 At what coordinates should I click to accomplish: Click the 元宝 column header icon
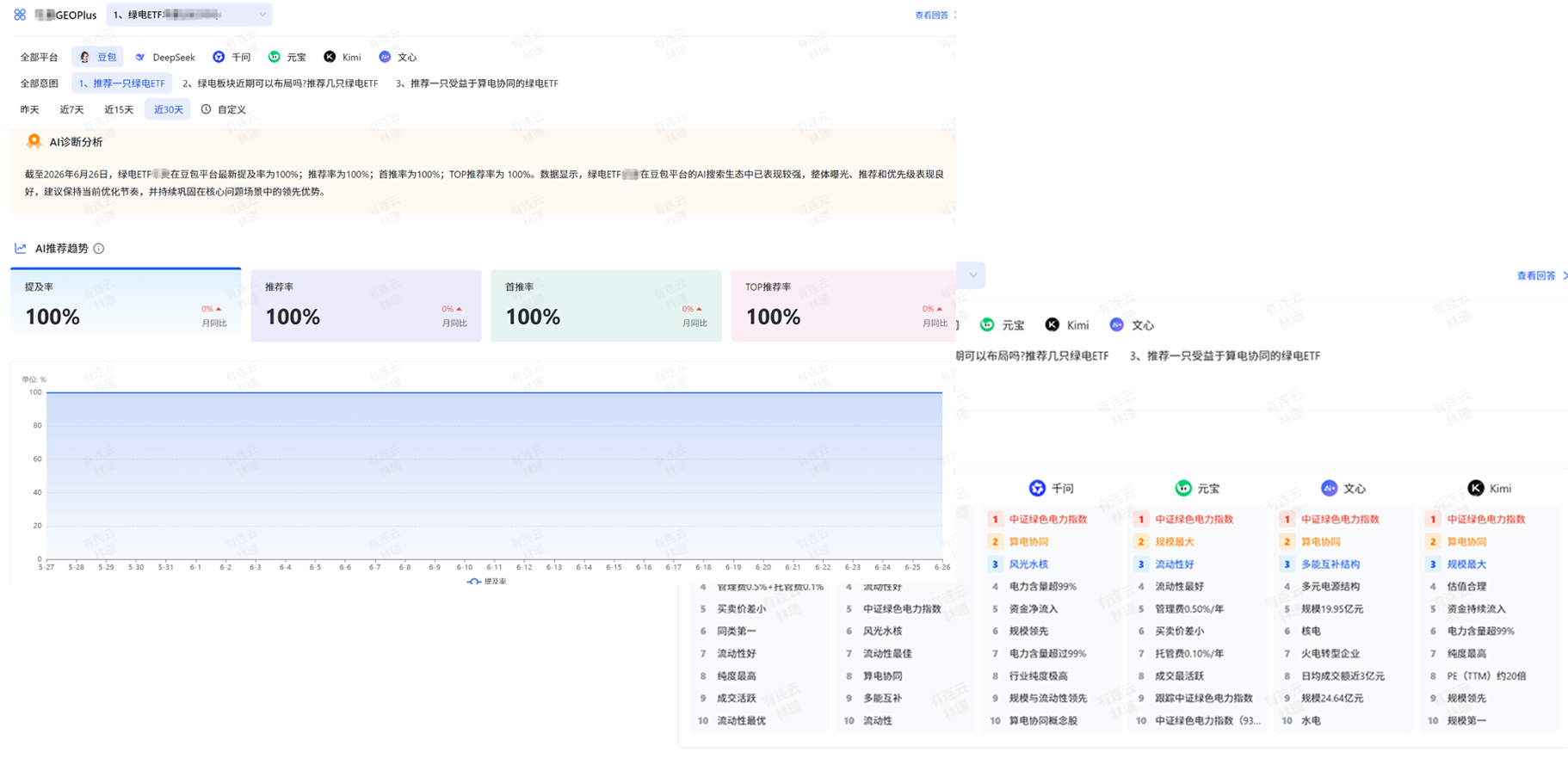click(1183, 488)
